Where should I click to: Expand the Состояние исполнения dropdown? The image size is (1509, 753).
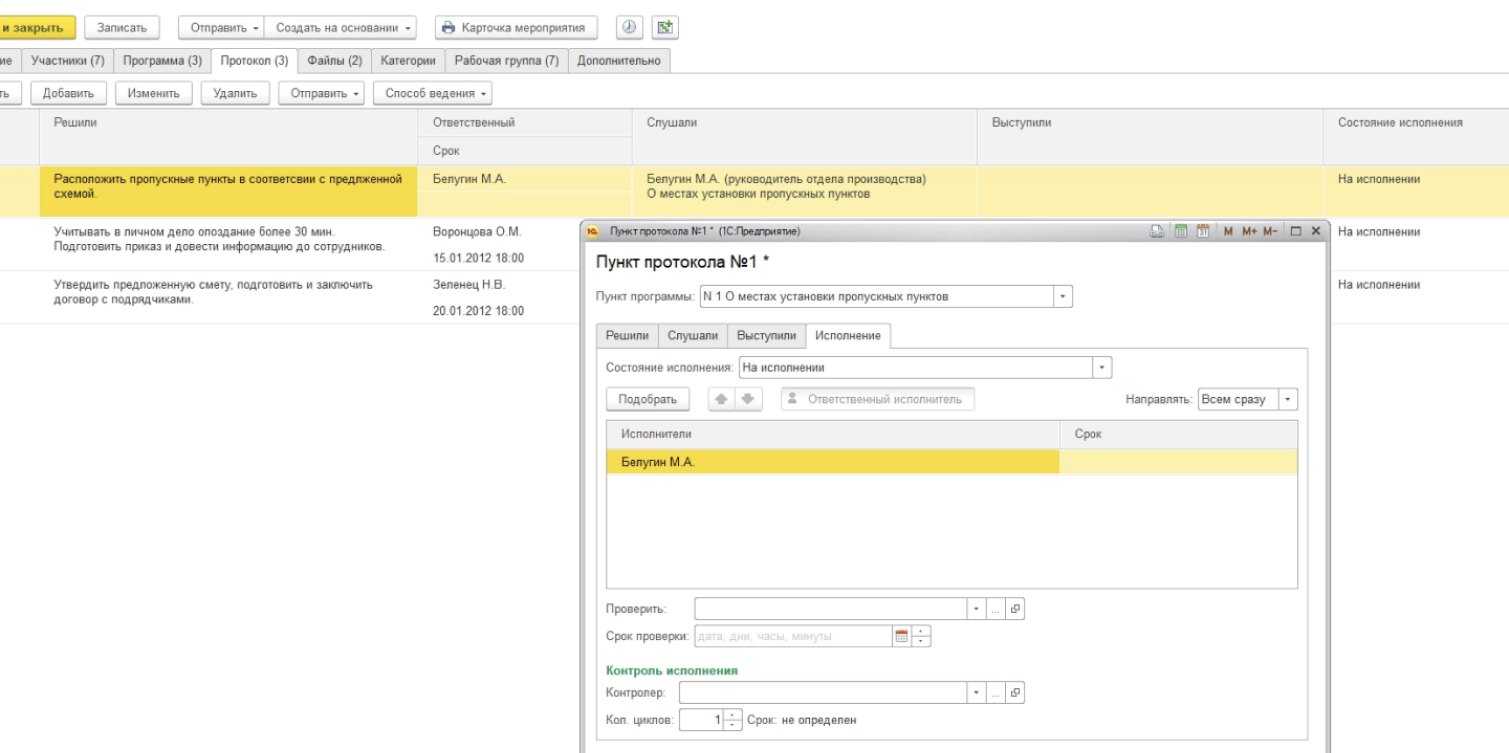tap(1103, 367)
